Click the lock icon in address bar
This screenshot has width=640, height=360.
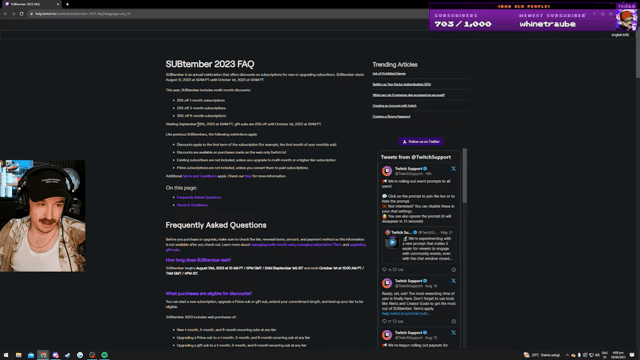click(31, 14)
